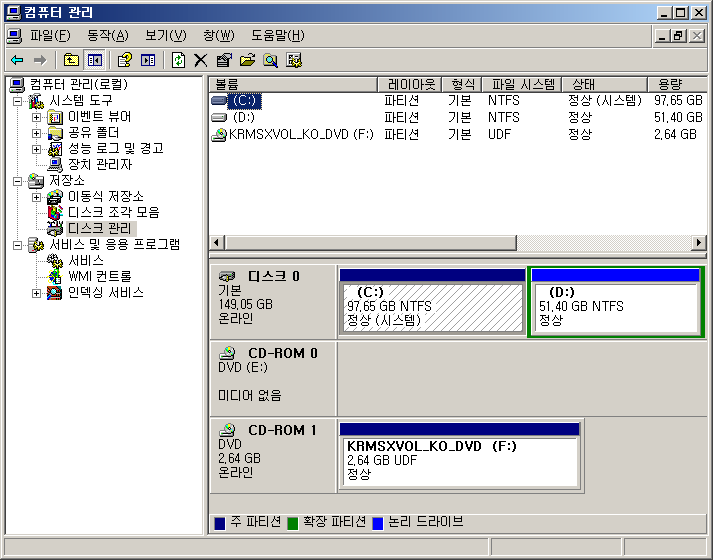Expand the 이벤트 뷰어 node
Viewport: 713px width, 560px height.
[x=36, y=117]
